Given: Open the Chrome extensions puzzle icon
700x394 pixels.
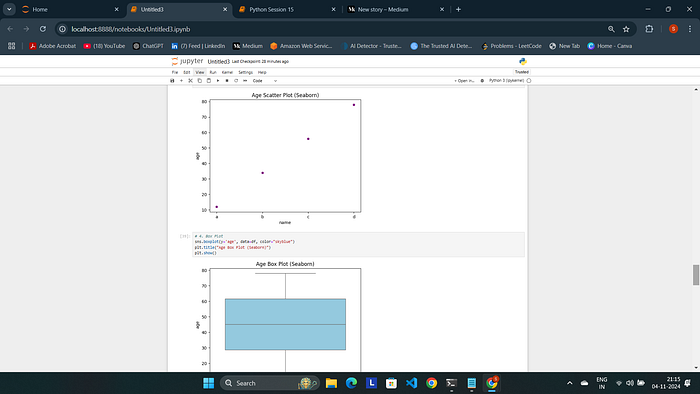Looking at the screenshot, I should pyautogui.click(x=649, y=29).
